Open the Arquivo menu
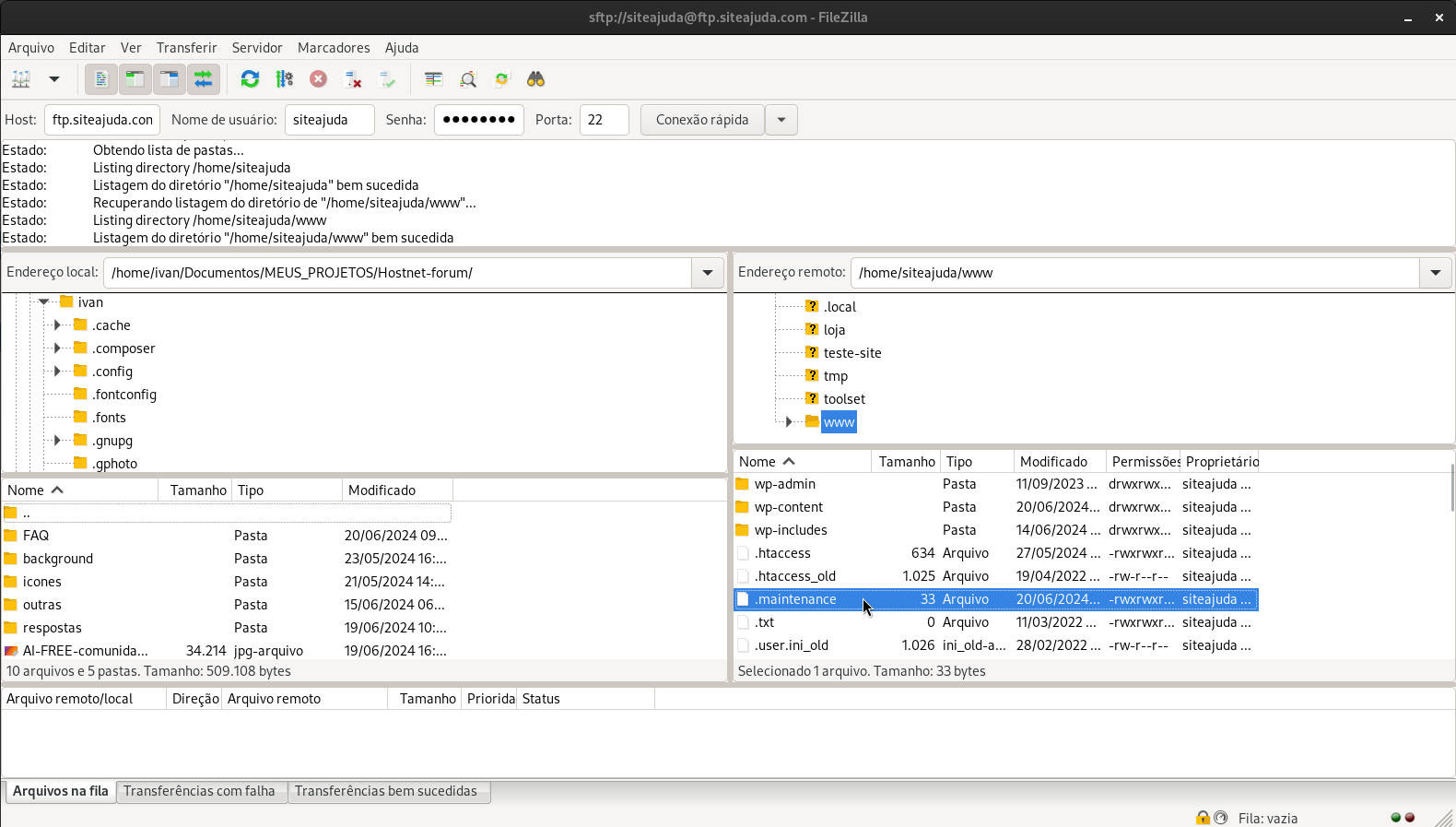This screenshot has height=827, width=1456. point(31,48)
